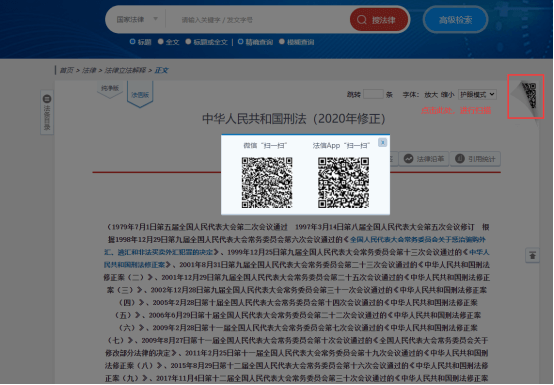Click the 法信App scan QR code

click(343, 182)
